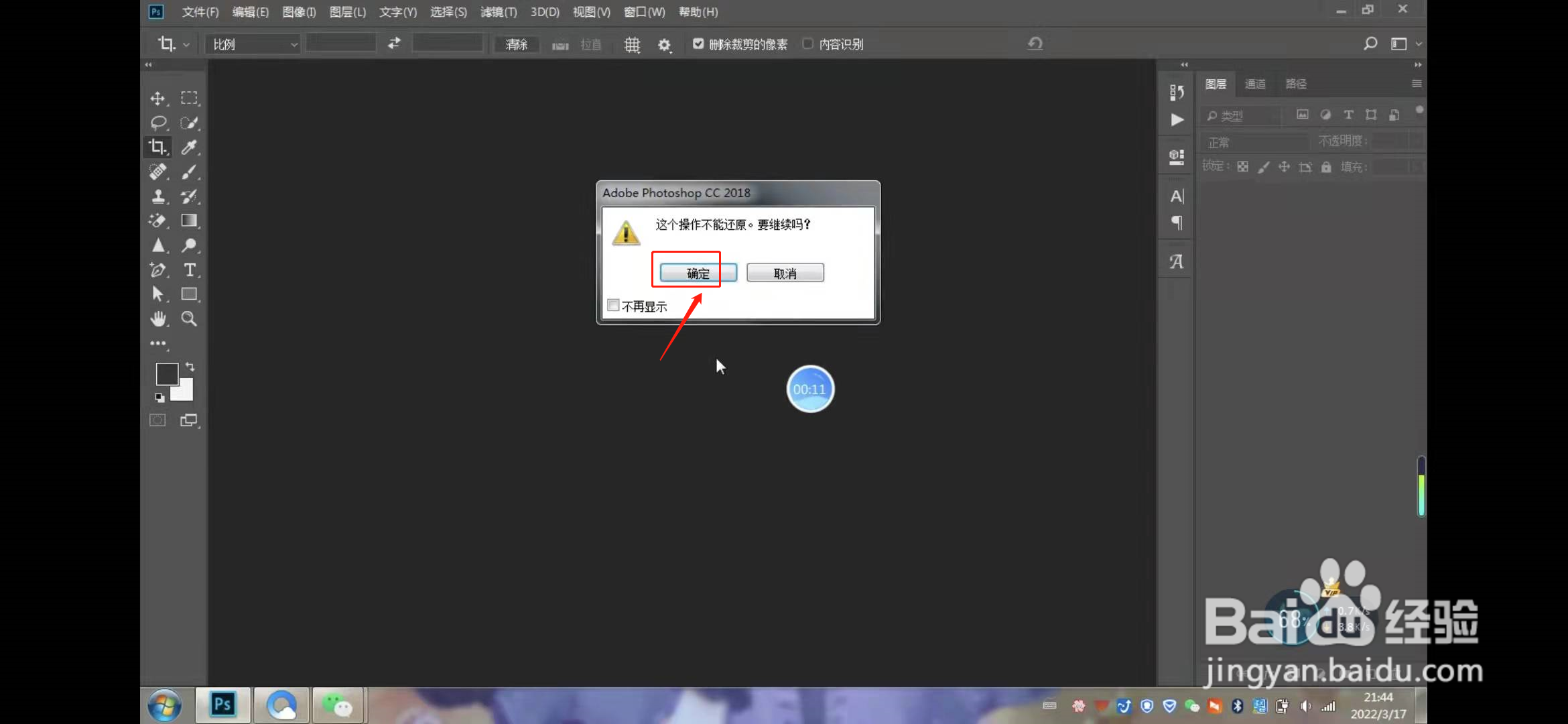Click the 取消 button in dialog
This screenshot has height=724, width=1568.
[x=785, y=273]
